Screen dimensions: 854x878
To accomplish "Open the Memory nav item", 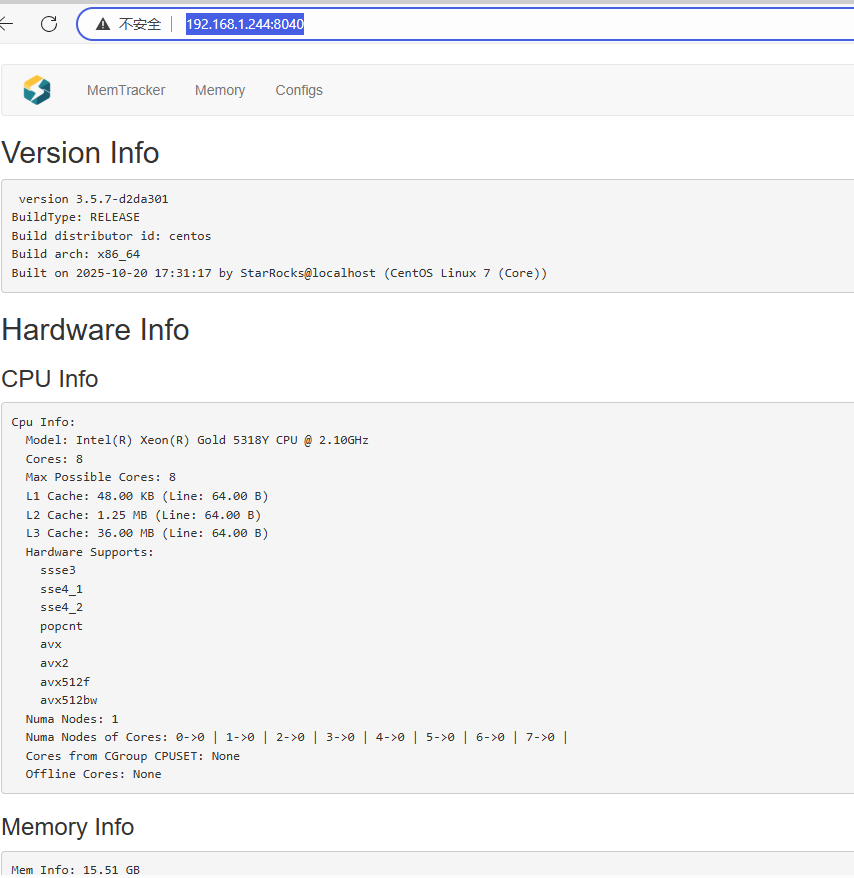I will (220, 90).
